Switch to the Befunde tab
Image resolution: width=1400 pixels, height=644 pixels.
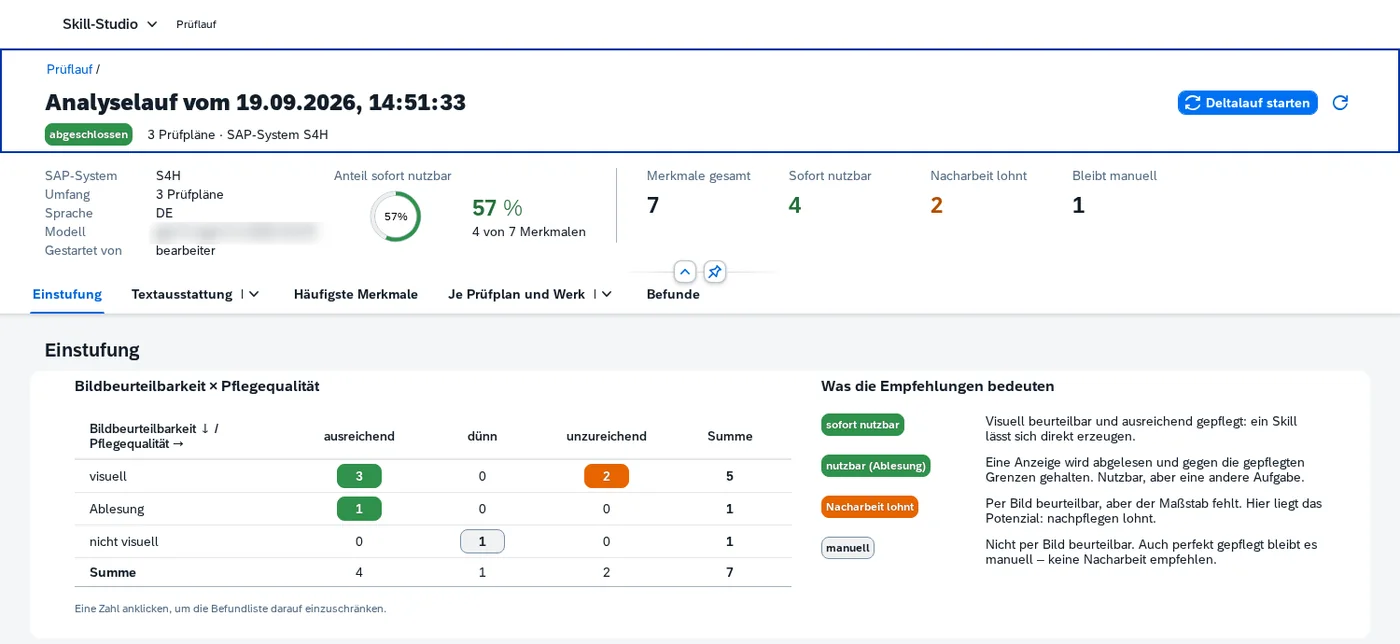click(673, 294)
